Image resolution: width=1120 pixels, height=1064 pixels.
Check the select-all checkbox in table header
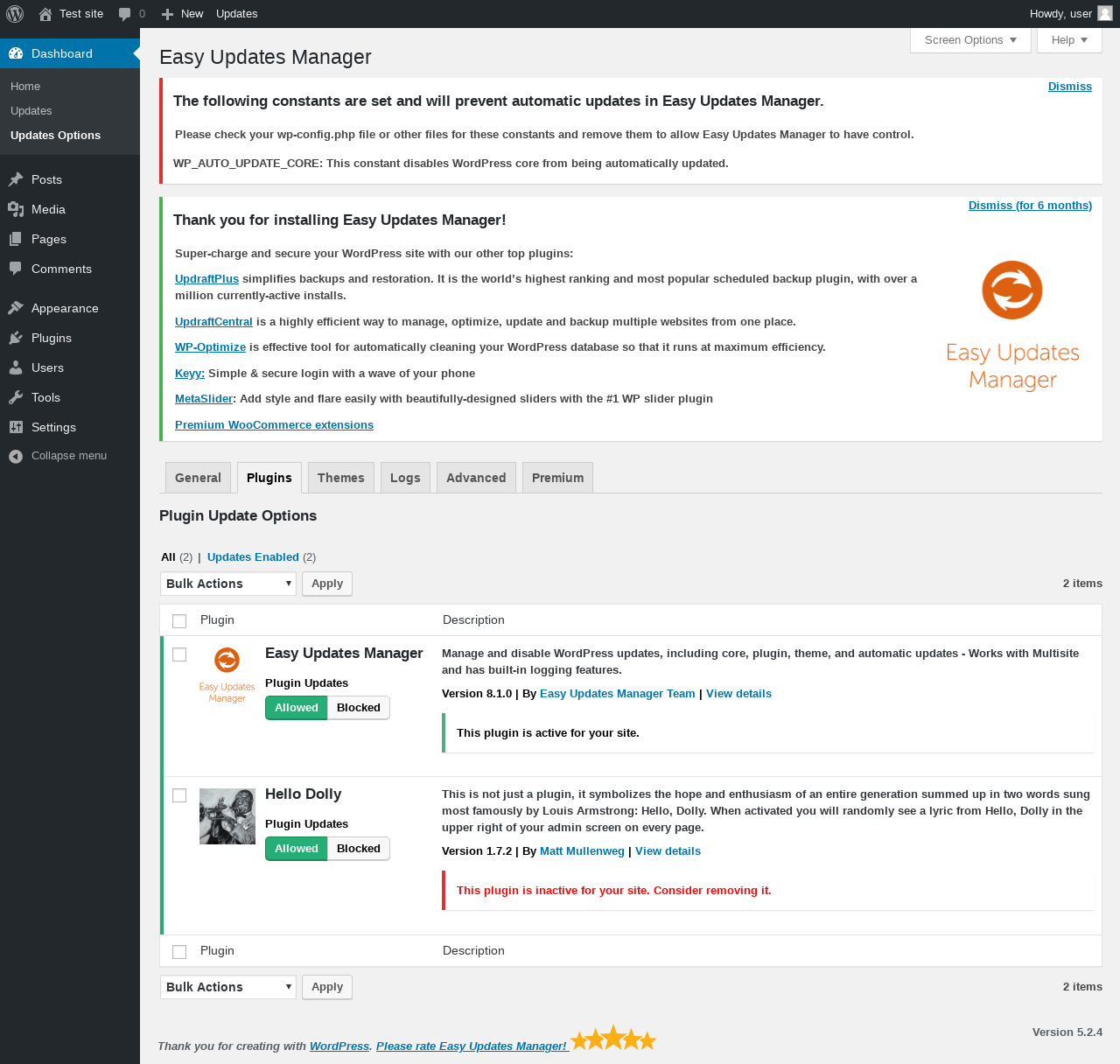pos(179,621)
